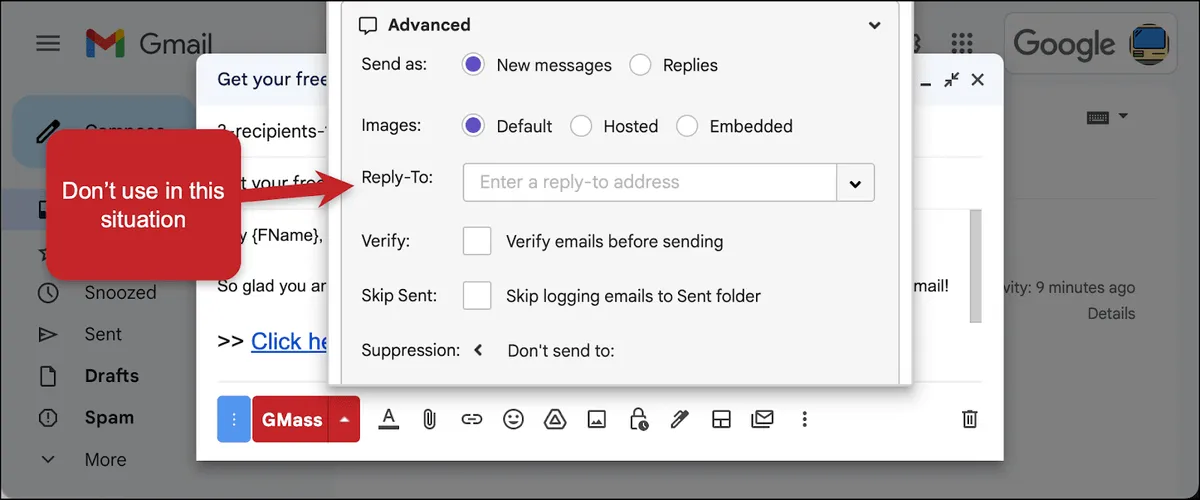Open the Google apps grid
Image resolution: width=1200 pixels, height=500 pixels.
point(962,43)
